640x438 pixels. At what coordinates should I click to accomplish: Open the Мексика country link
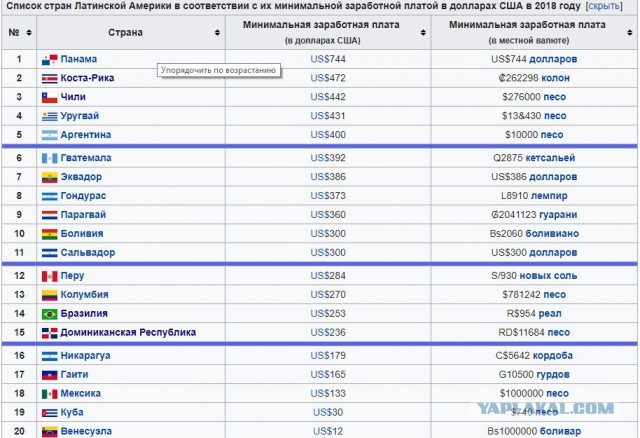[80, 394]
